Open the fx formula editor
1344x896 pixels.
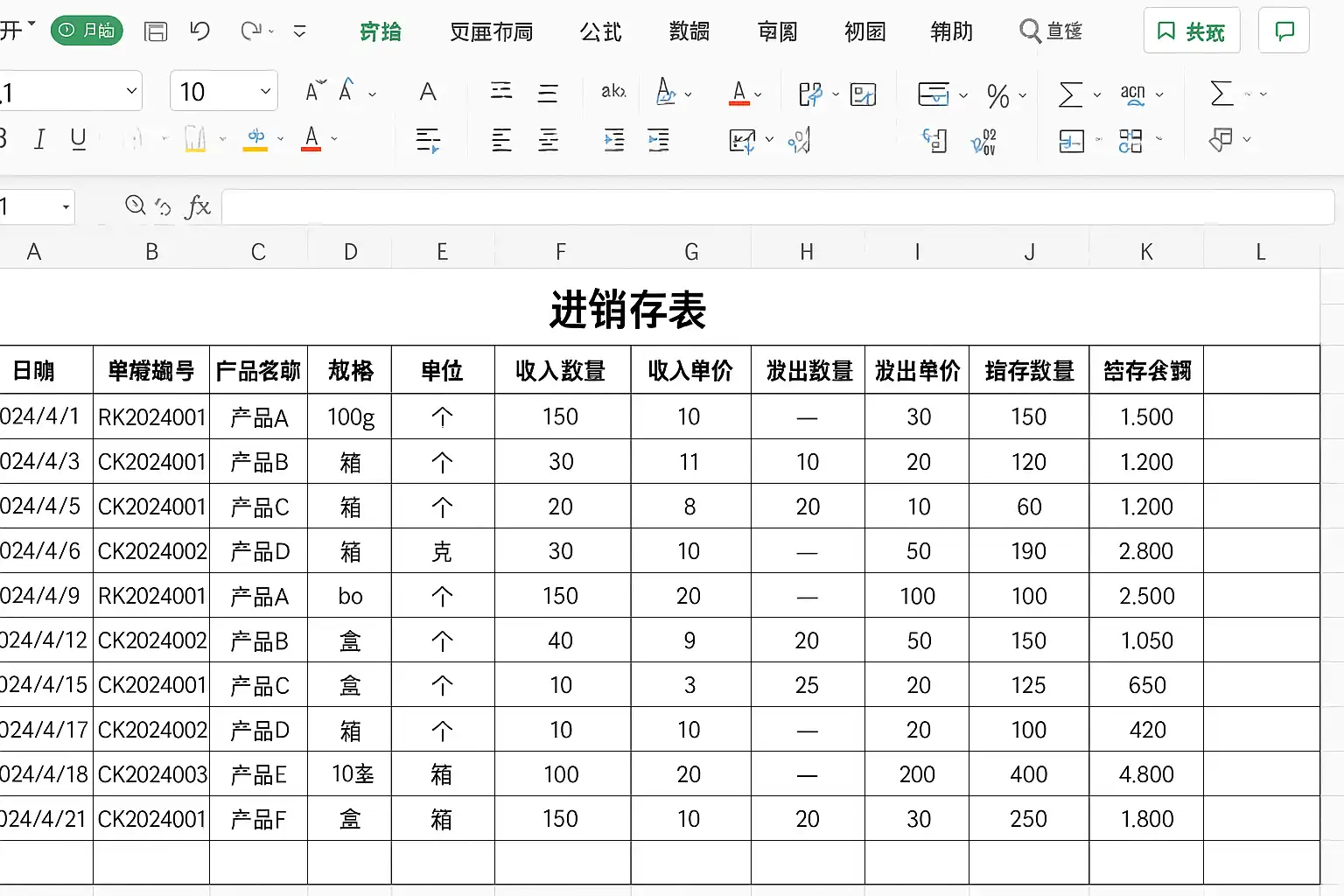pos(199,207)
